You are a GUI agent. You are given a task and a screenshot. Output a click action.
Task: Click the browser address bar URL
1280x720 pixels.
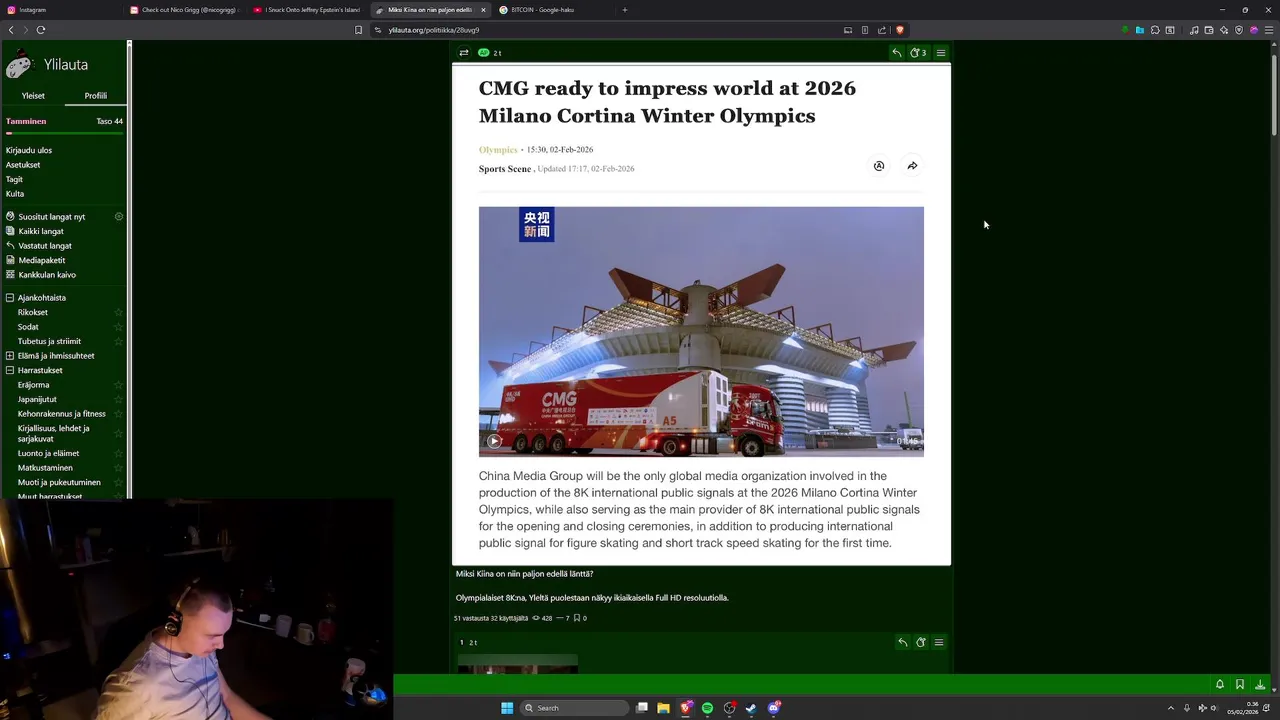tap(434, 30)
